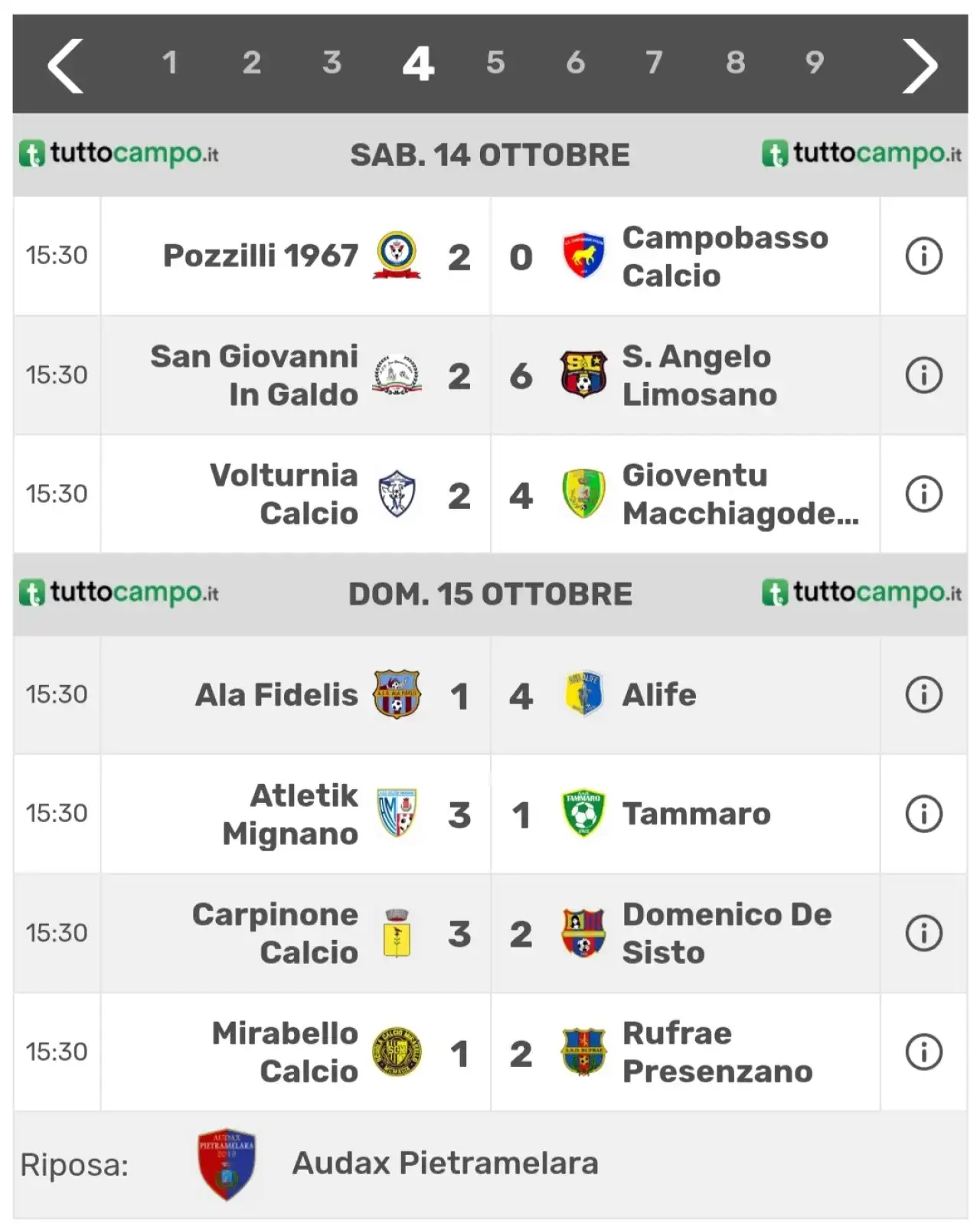Viewport: 980px width, 1224px height.
Task: Open Gioventu Macchiagode team name
Action: coord(740,494)
